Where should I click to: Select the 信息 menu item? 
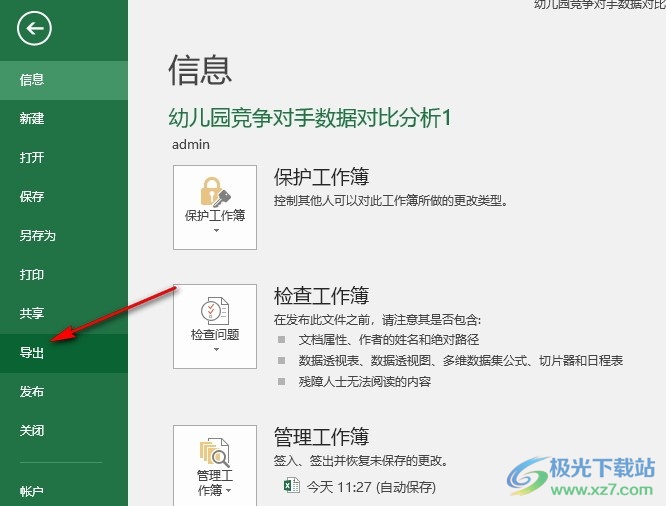pos(64,80)
